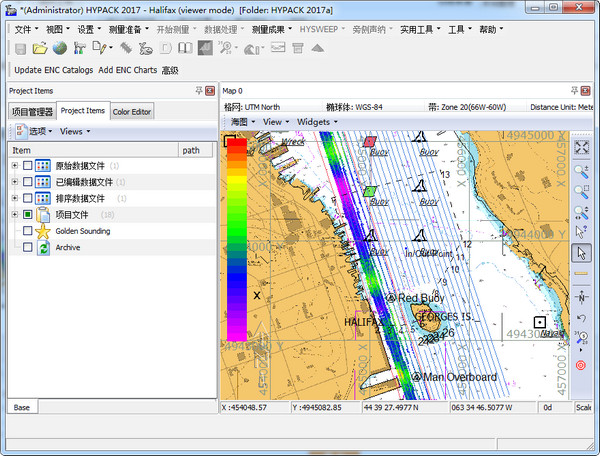Click the Base tab at panel bottom
This screenshot has height=456, width=600.
(22, 407)
